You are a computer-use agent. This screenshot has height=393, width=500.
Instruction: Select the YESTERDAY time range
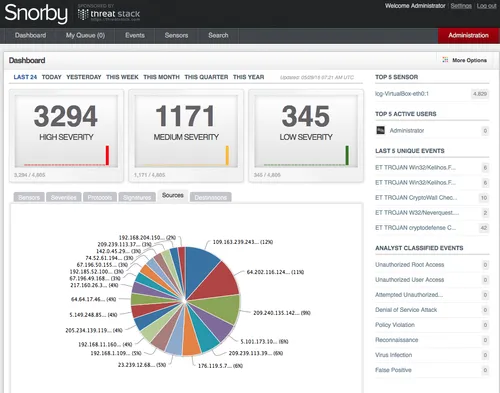84,77
